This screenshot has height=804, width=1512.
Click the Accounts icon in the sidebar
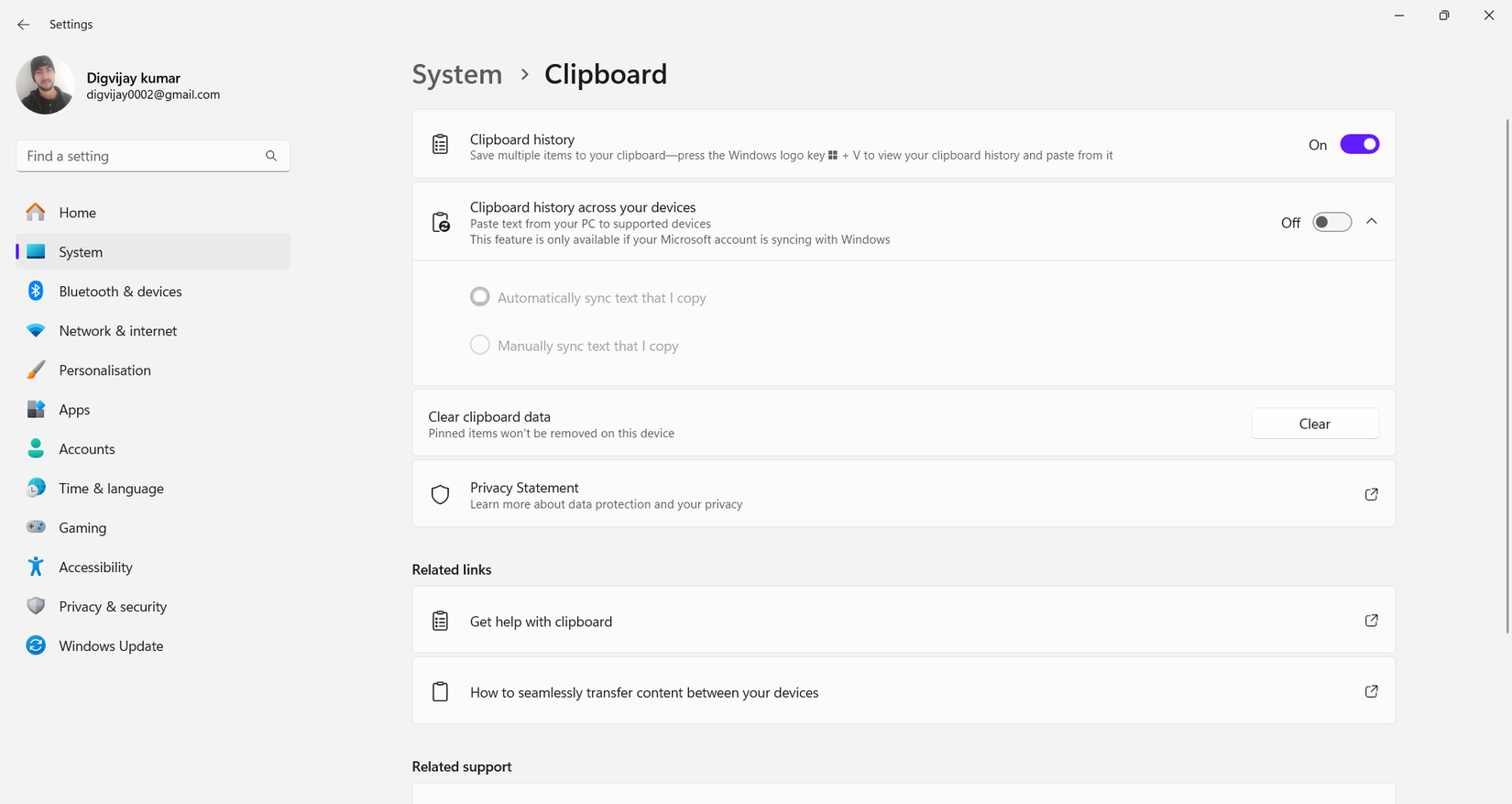(35, 448)
